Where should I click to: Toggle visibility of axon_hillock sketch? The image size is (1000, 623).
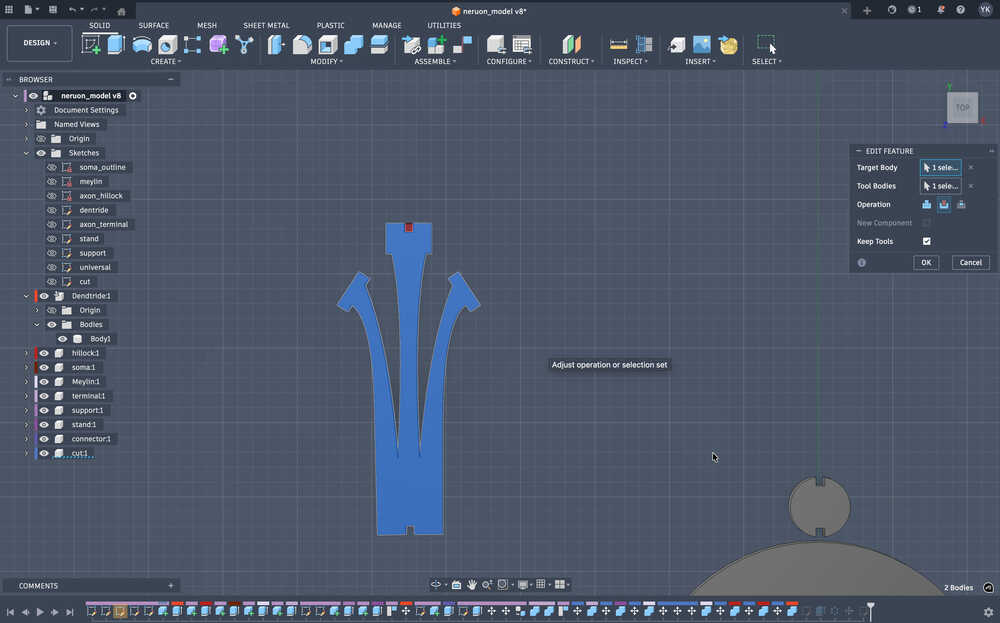pyautogui.click(x=52, y=196)
